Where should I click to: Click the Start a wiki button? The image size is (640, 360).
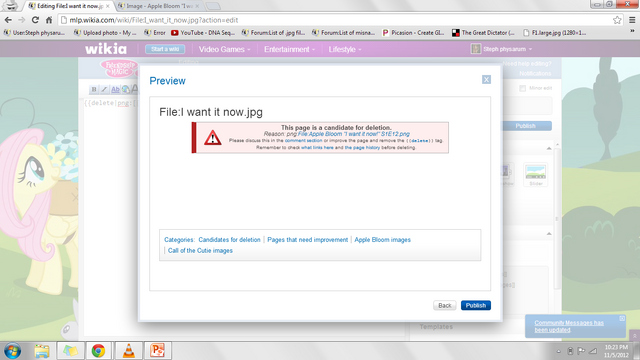click(165, 49)
